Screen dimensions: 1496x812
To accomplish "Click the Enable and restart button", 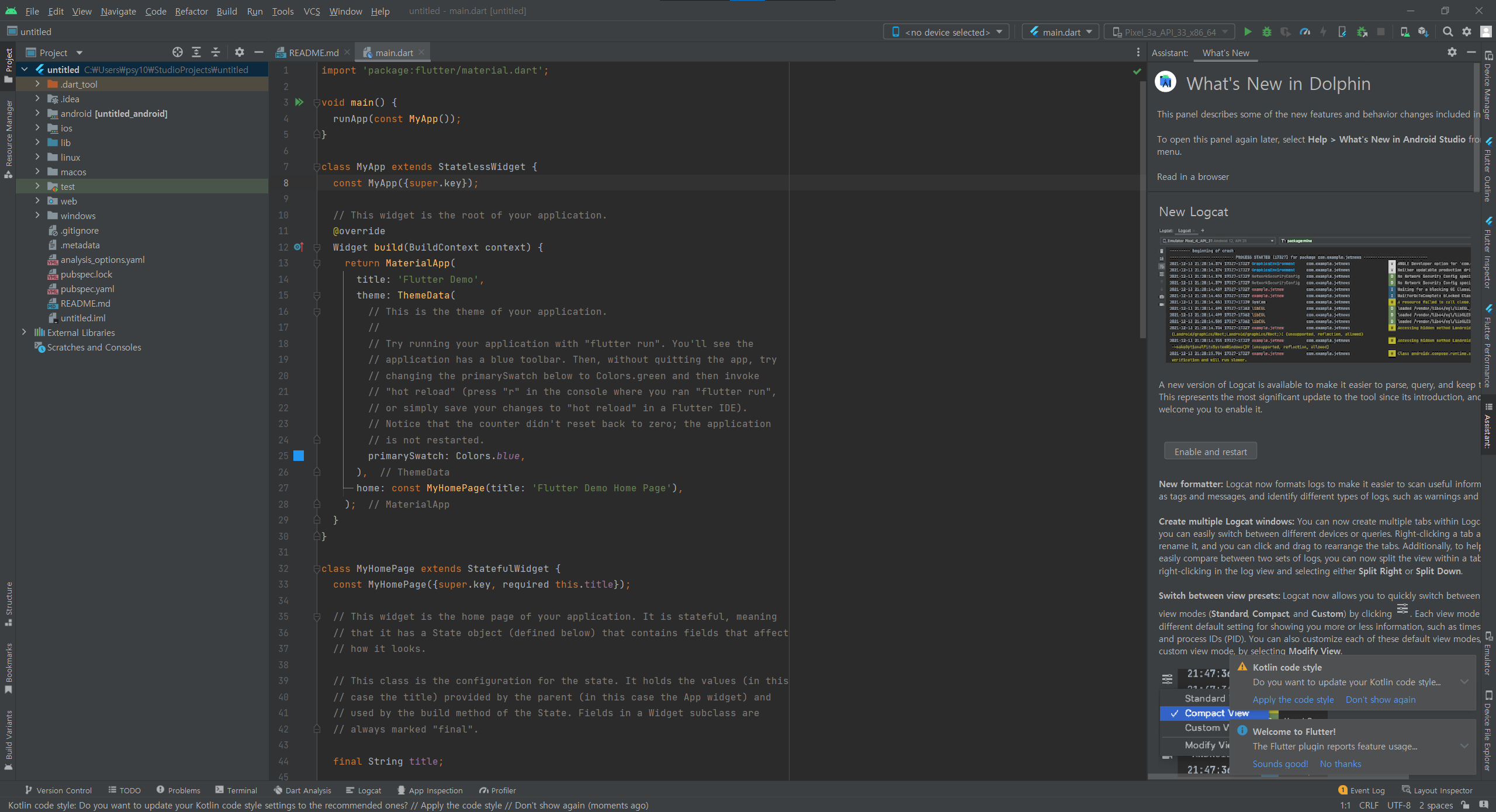I will (x=1210, y=452).
